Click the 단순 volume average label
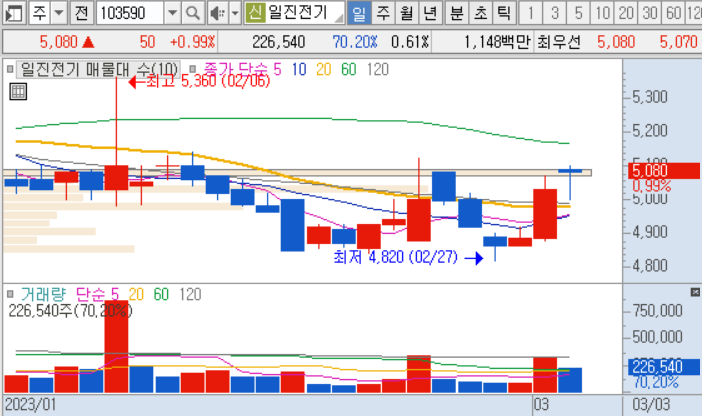 point(90,294)
